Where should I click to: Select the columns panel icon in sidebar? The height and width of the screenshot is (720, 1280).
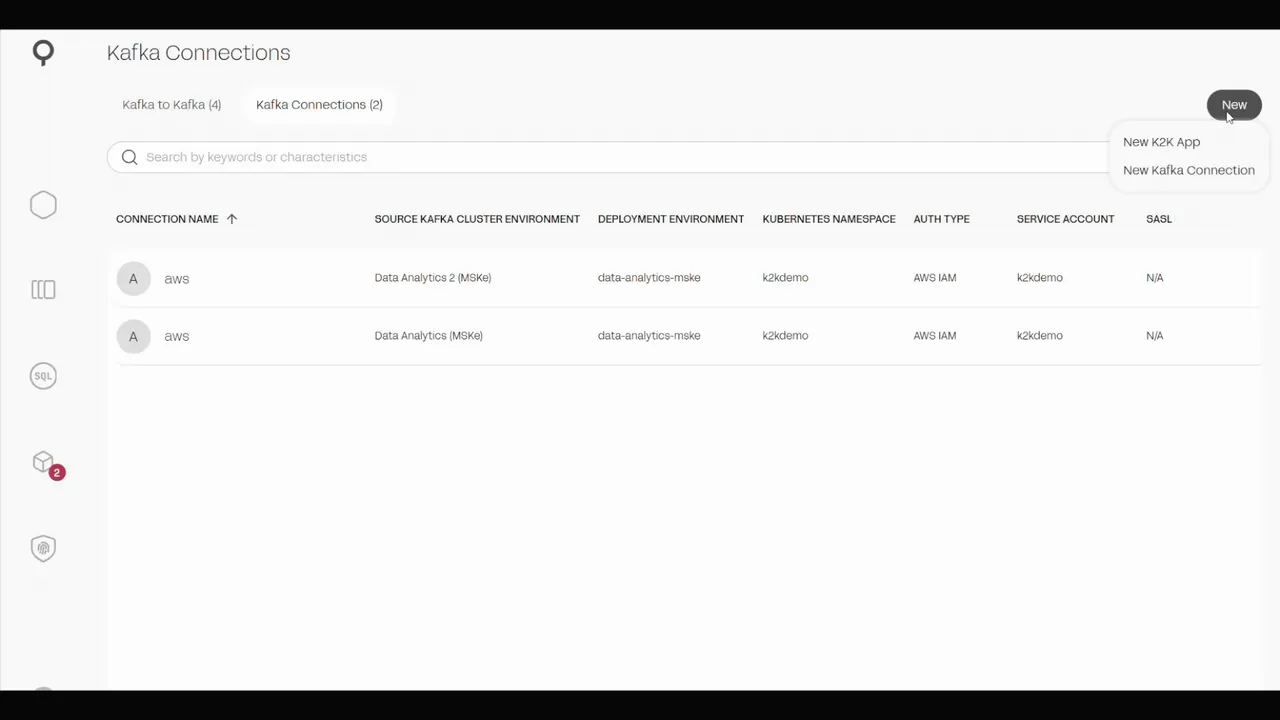coord(43,289)
